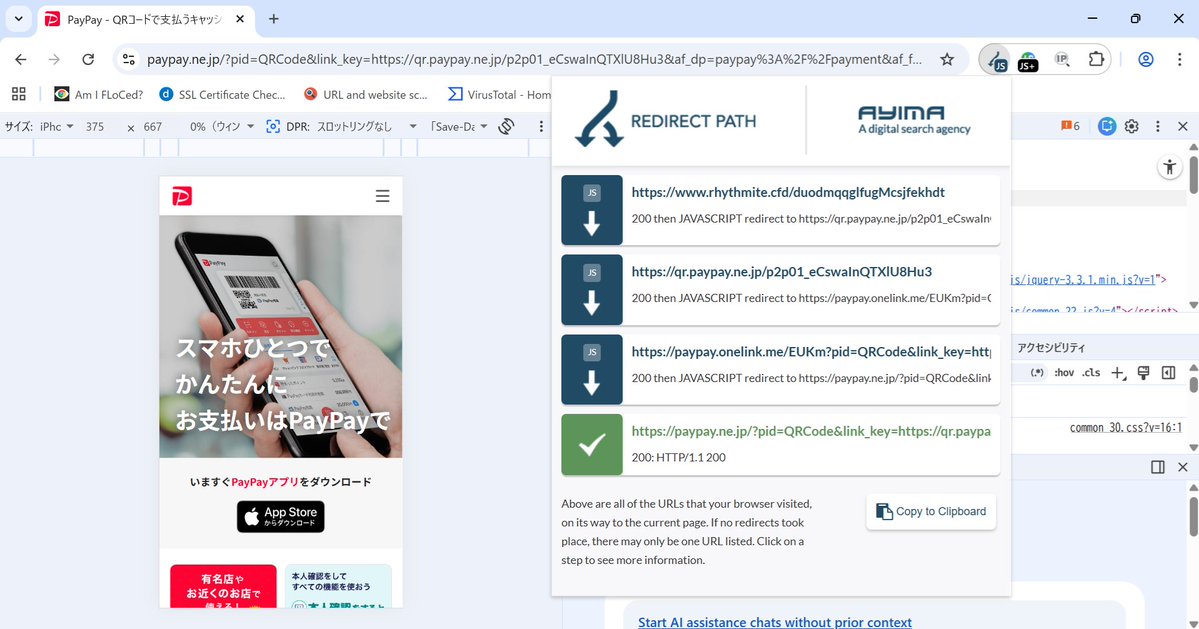Open the zoom percentage dropdown
This screenshot has width=1199, height=629.
(222, 126)
